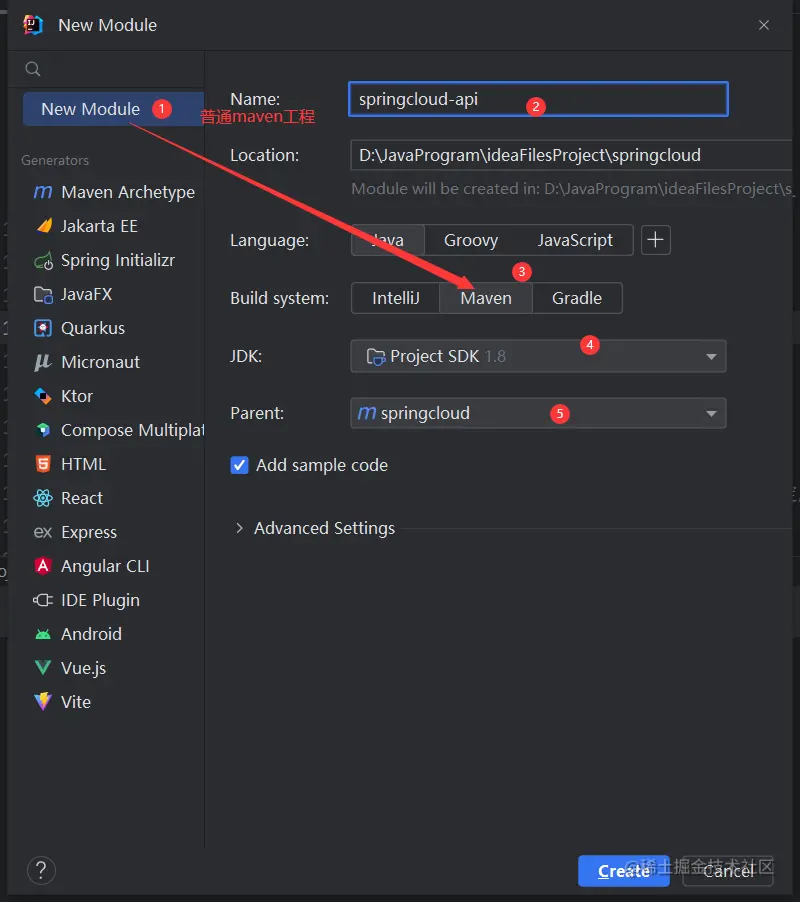Image resolution: width=800 pixels, height=902 pixels.
Task: Select the Vite generator icon
Action: pos(43,702)
